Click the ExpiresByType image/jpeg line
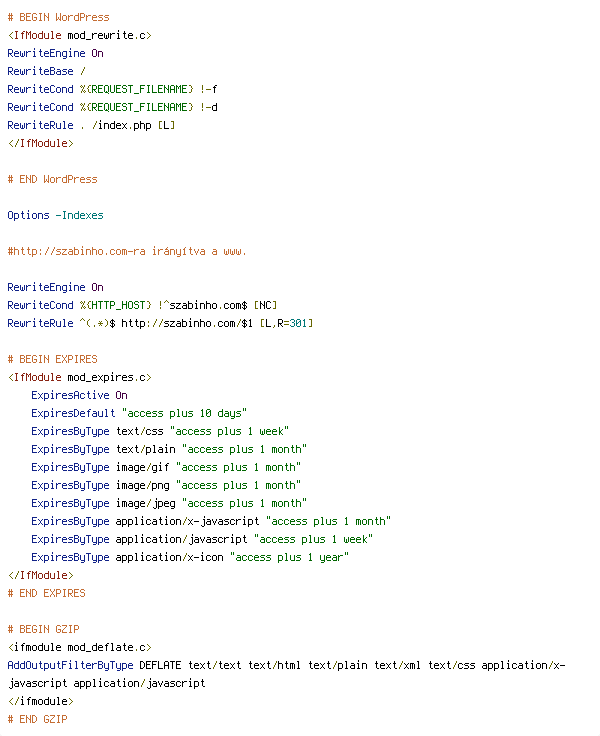 coord(169,503)
